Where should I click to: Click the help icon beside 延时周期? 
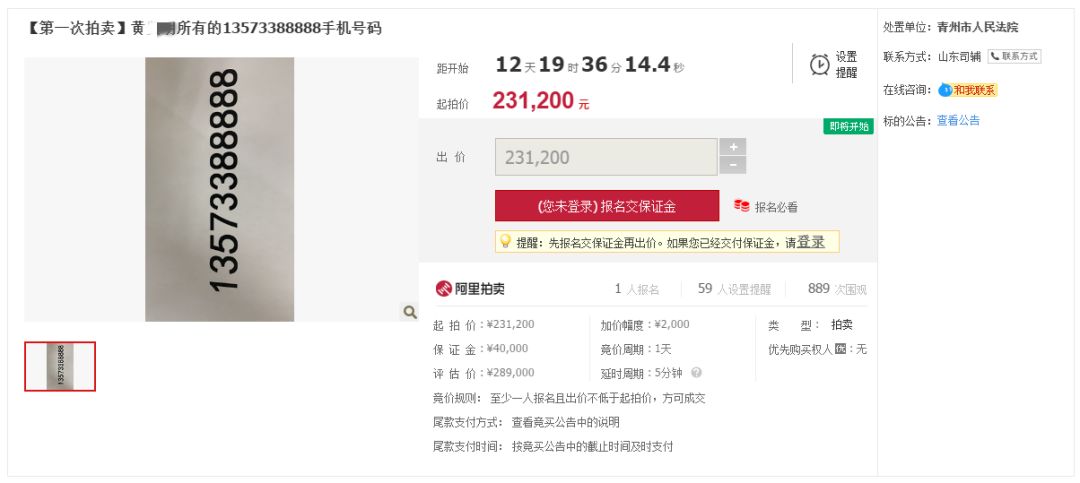point(696,373)
